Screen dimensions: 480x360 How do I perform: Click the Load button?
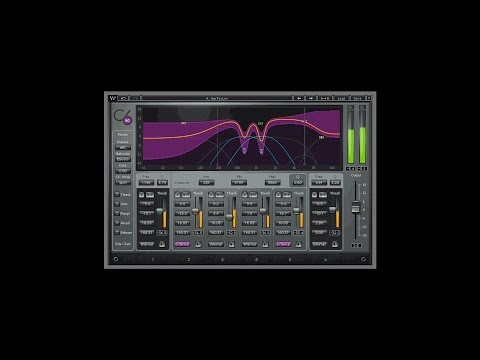click(x=341, y=98)
